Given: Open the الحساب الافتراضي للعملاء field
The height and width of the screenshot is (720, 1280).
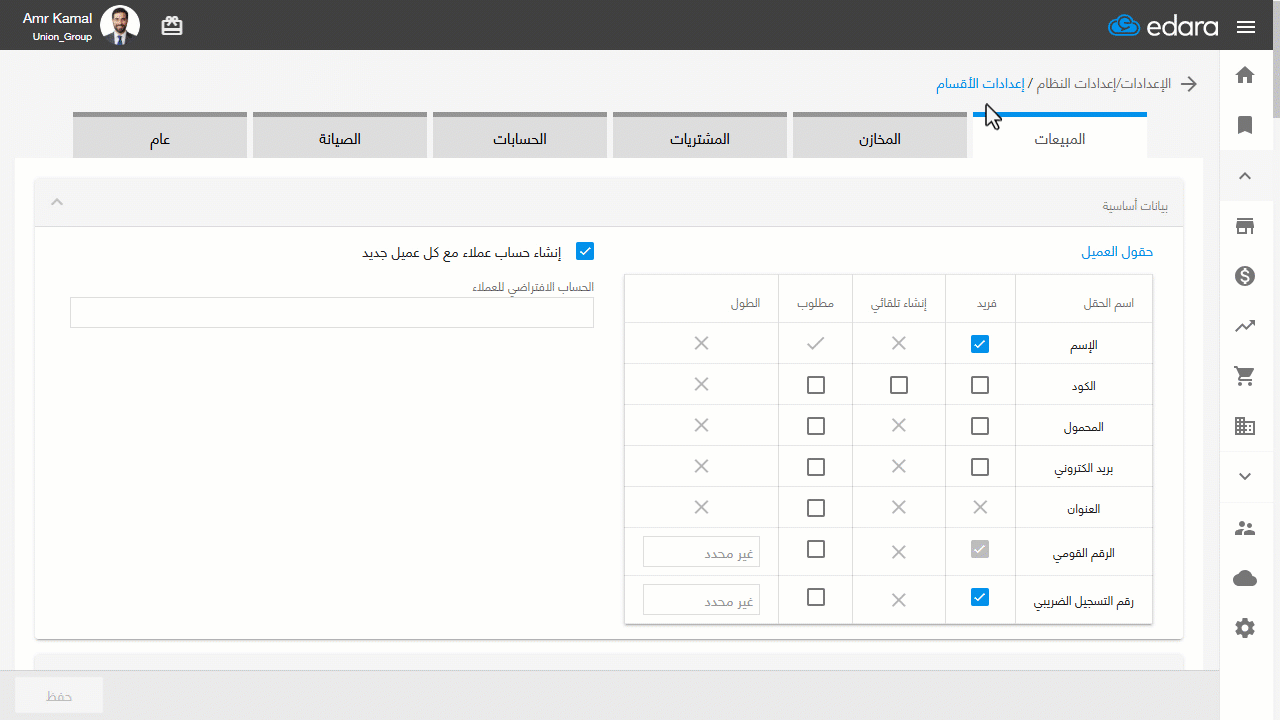Looking at the screenshot, I should click(332, 312).
